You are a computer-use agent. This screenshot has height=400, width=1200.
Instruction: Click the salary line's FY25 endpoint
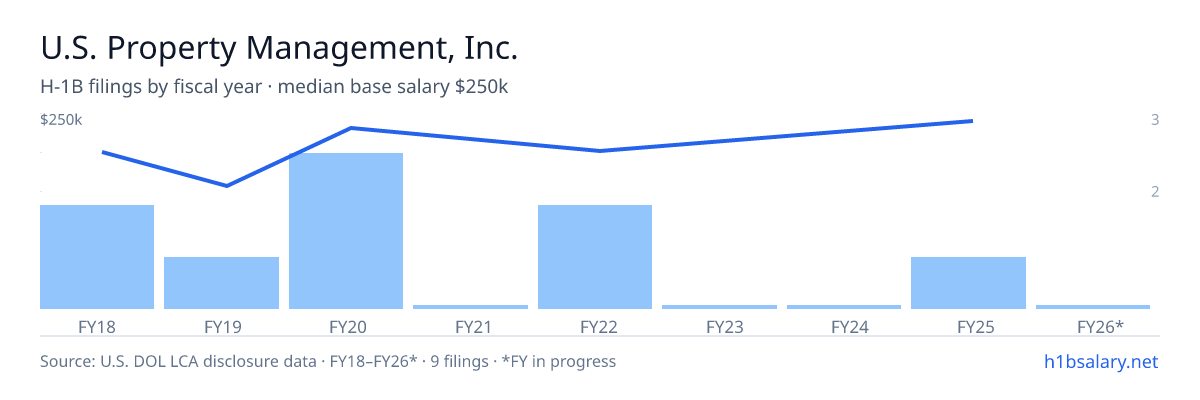pyautogui.click(x=972, y=121)
